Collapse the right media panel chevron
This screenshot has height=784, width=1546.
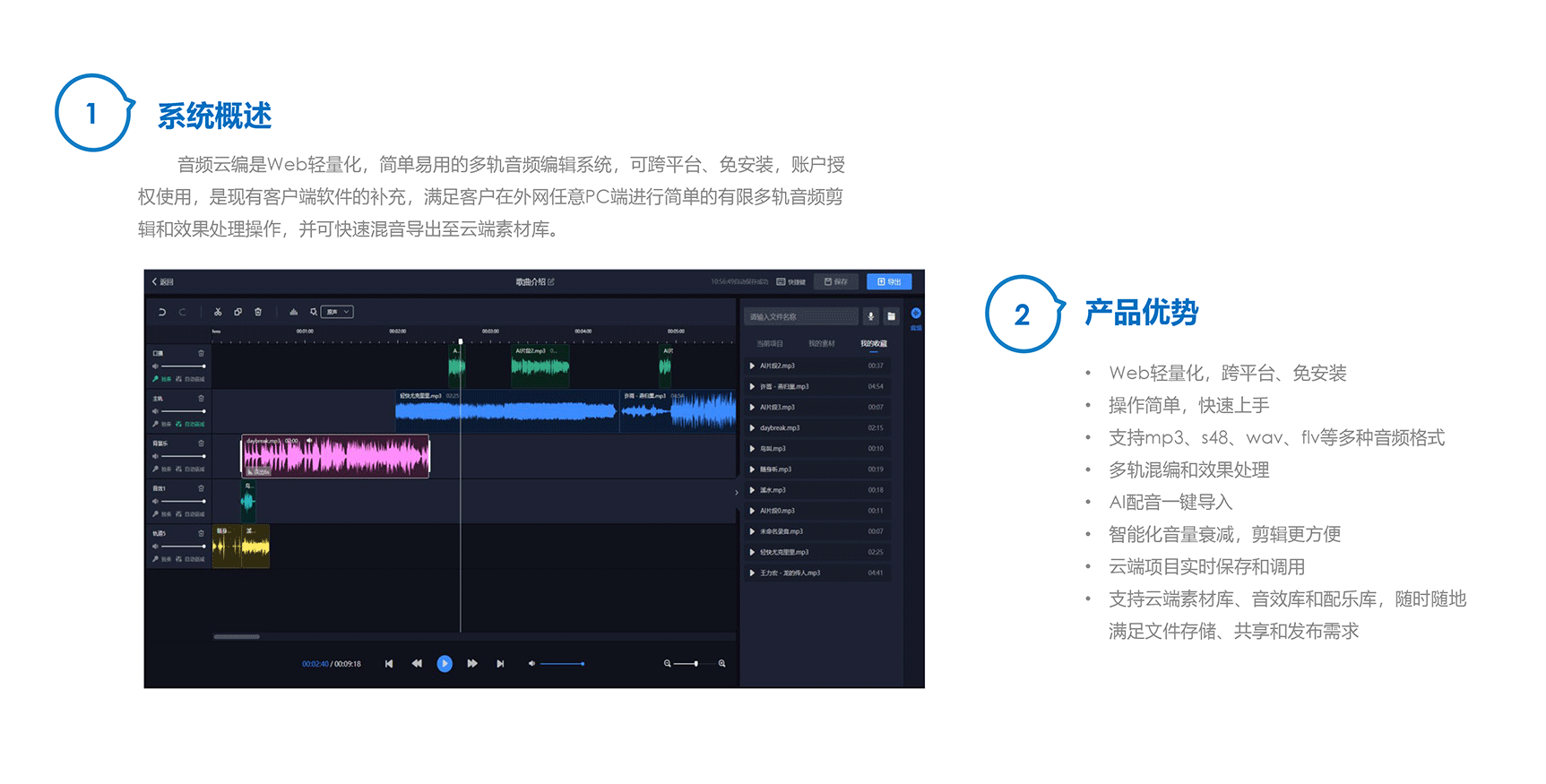(x=737, y=492)
